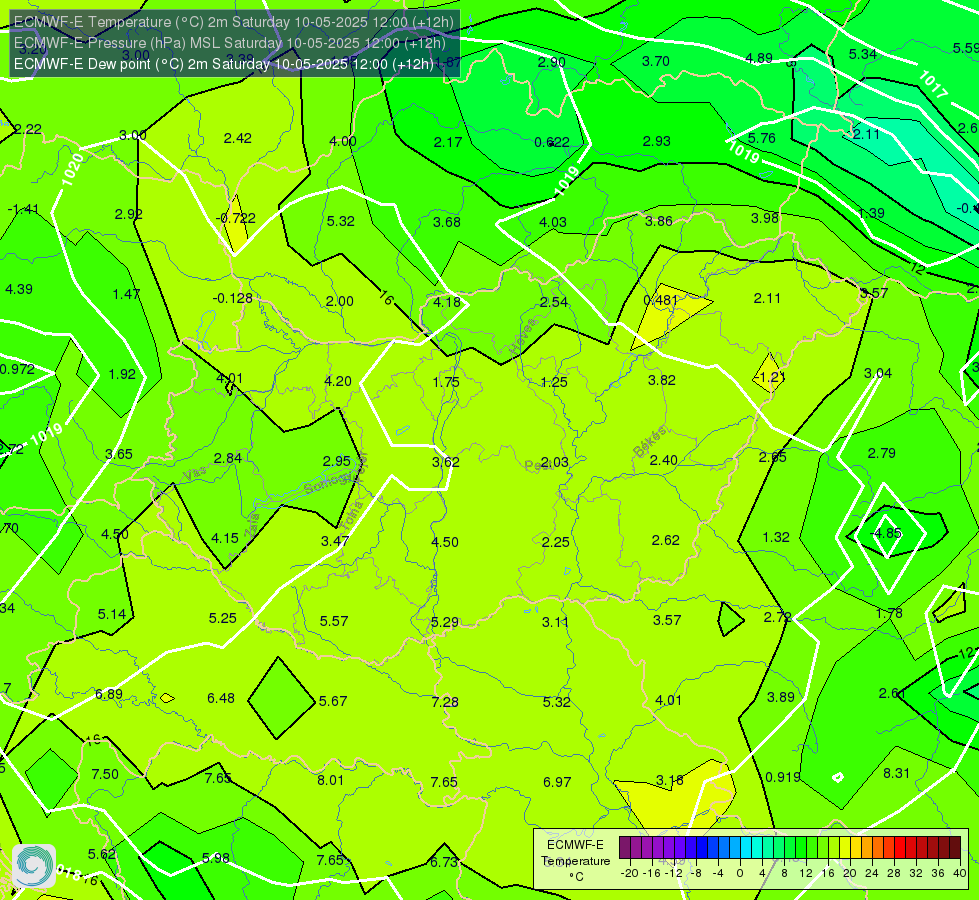Image resolution: width=979 pixels, height=900 pixels.
Task: Click the 5.29 dew point value
Action: (445, 622)
